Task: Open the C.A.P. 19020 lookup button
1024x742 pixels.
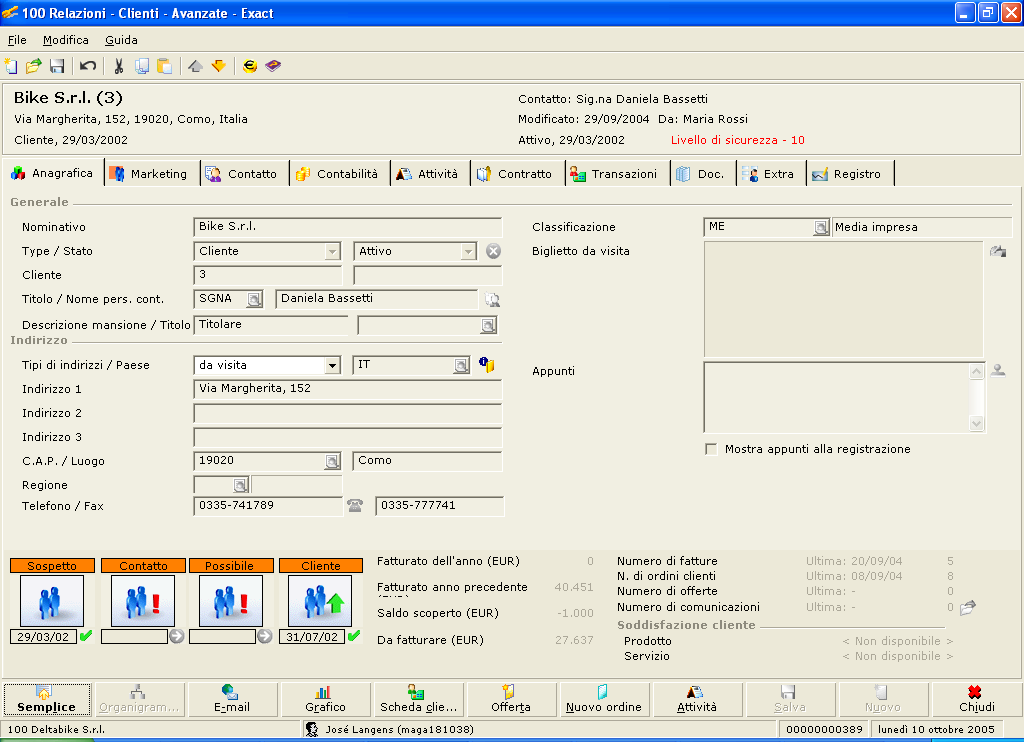Action: click(x=332, y=461)
